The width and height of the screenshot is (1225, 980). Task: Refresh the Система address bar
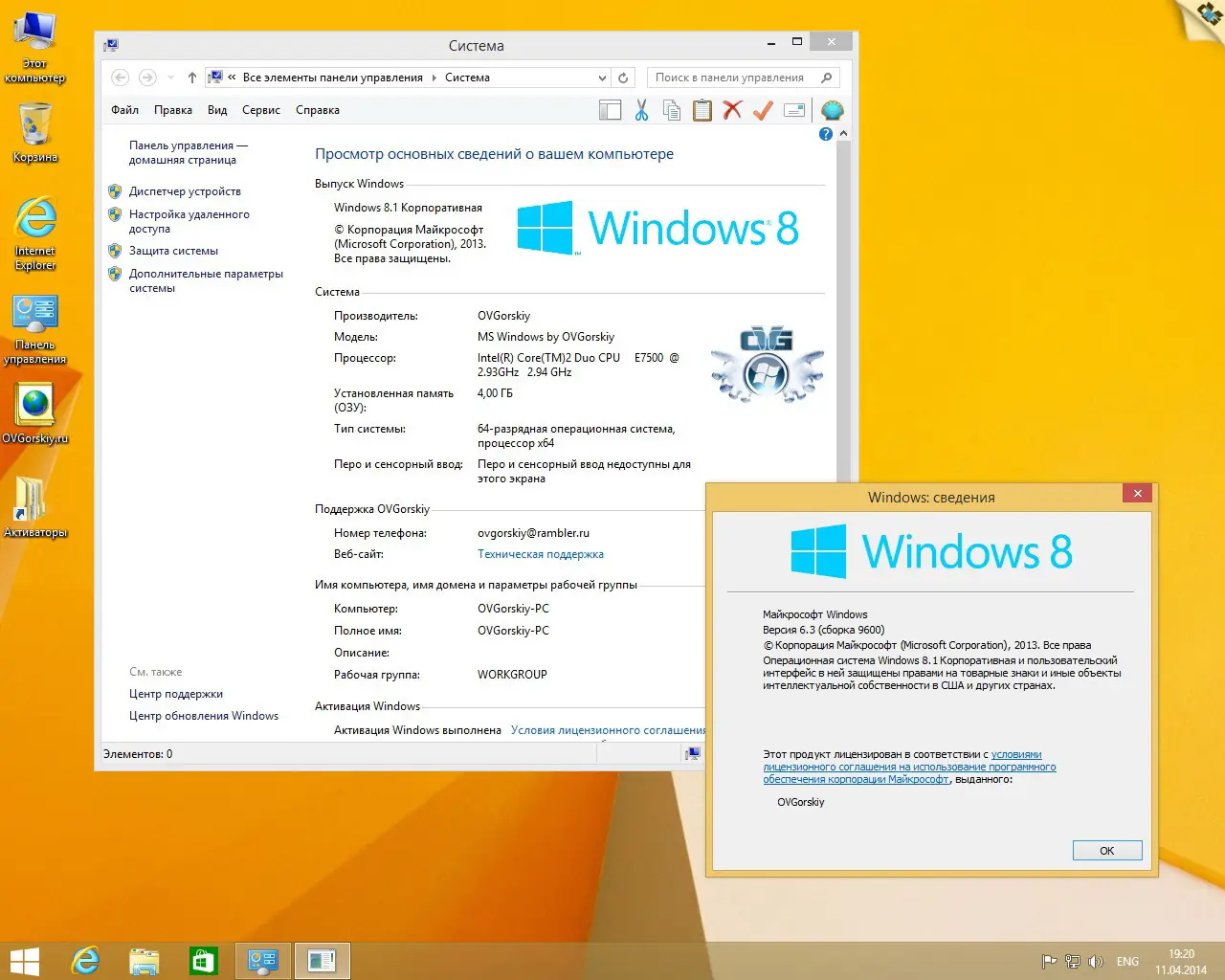[623, 78]
